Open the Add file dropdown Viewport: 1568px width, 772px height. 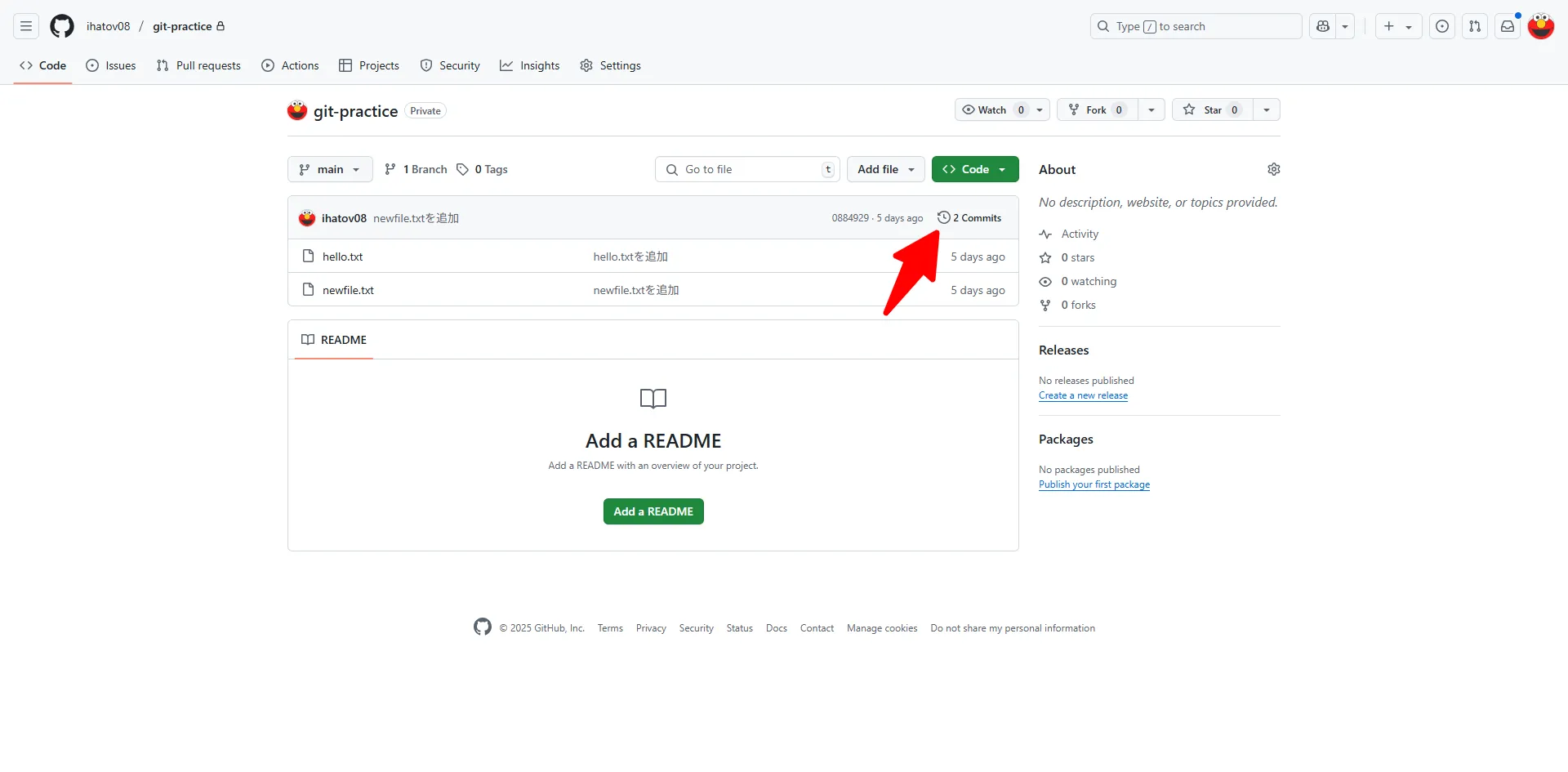point(886,169)
